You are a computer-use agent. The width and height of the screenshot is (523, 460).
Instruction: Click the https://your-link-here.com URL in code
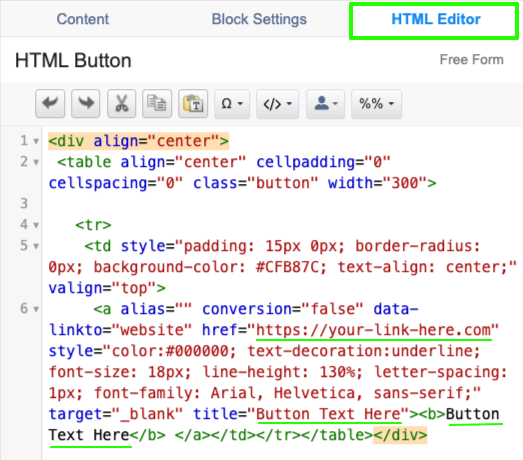click(374, 330)
